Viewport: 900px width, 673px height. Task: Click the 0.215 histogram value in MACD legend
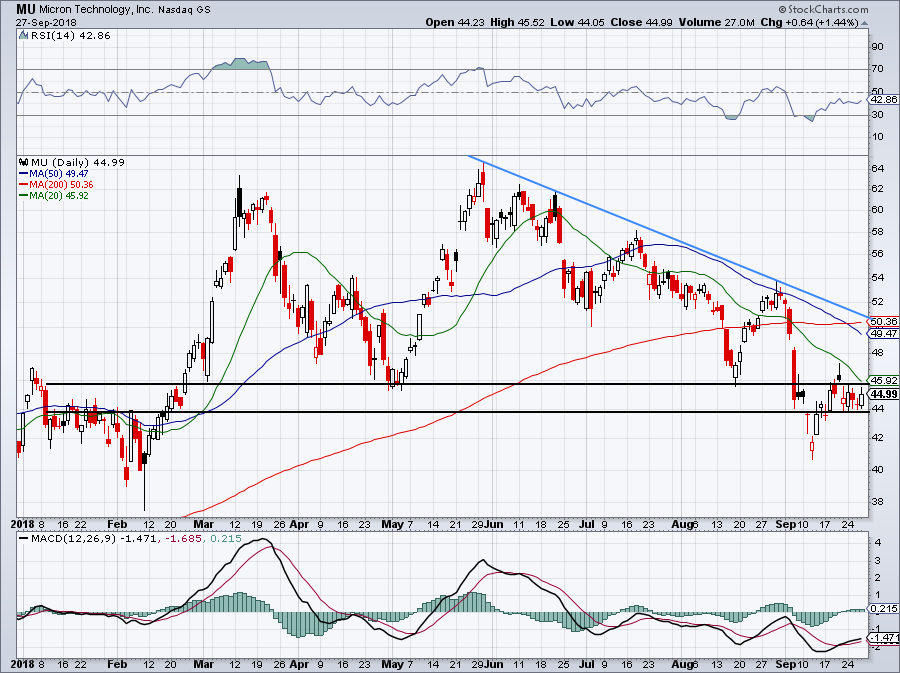point(226,539)
